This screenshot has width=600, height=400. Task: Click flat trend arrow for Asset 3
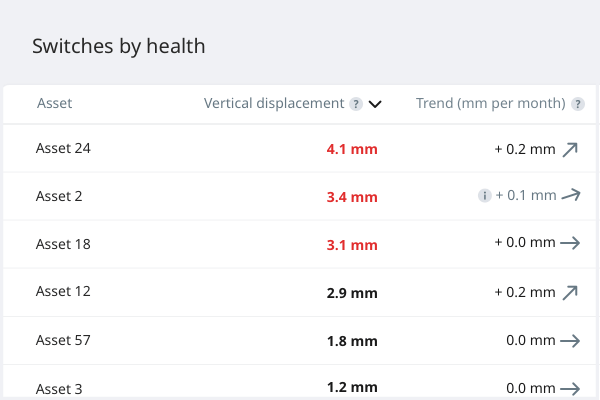[x=570, y=388]
